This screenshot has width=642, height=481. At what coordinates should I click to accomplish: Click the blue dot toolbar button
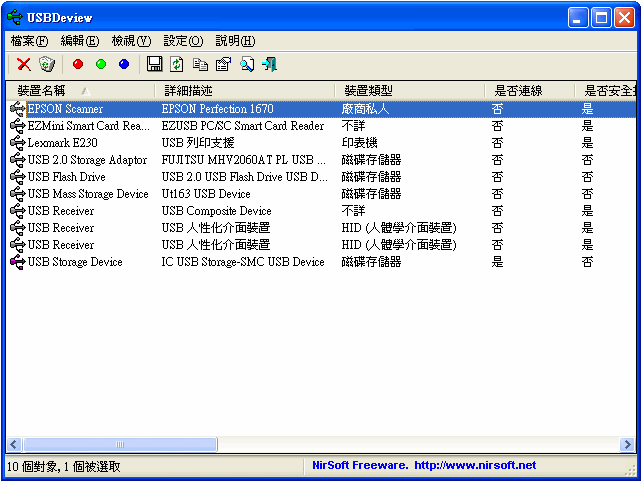tap(124, 64)
